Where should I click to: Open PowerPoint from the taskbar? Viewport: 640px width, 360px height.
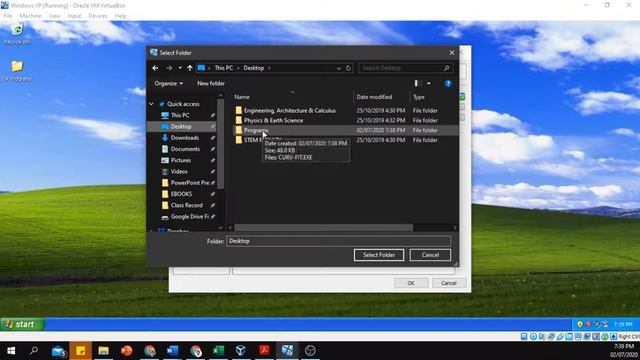pos(127,351)
